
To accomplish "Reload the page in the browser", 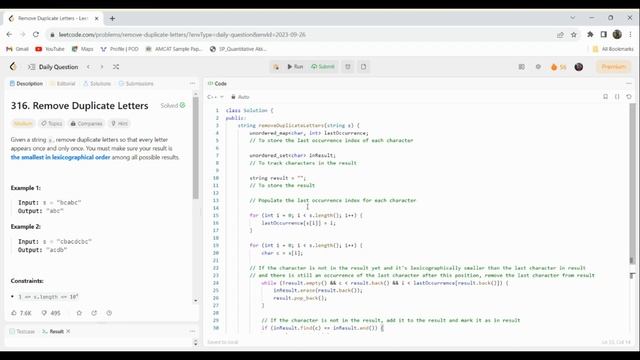I will point(36,35).
